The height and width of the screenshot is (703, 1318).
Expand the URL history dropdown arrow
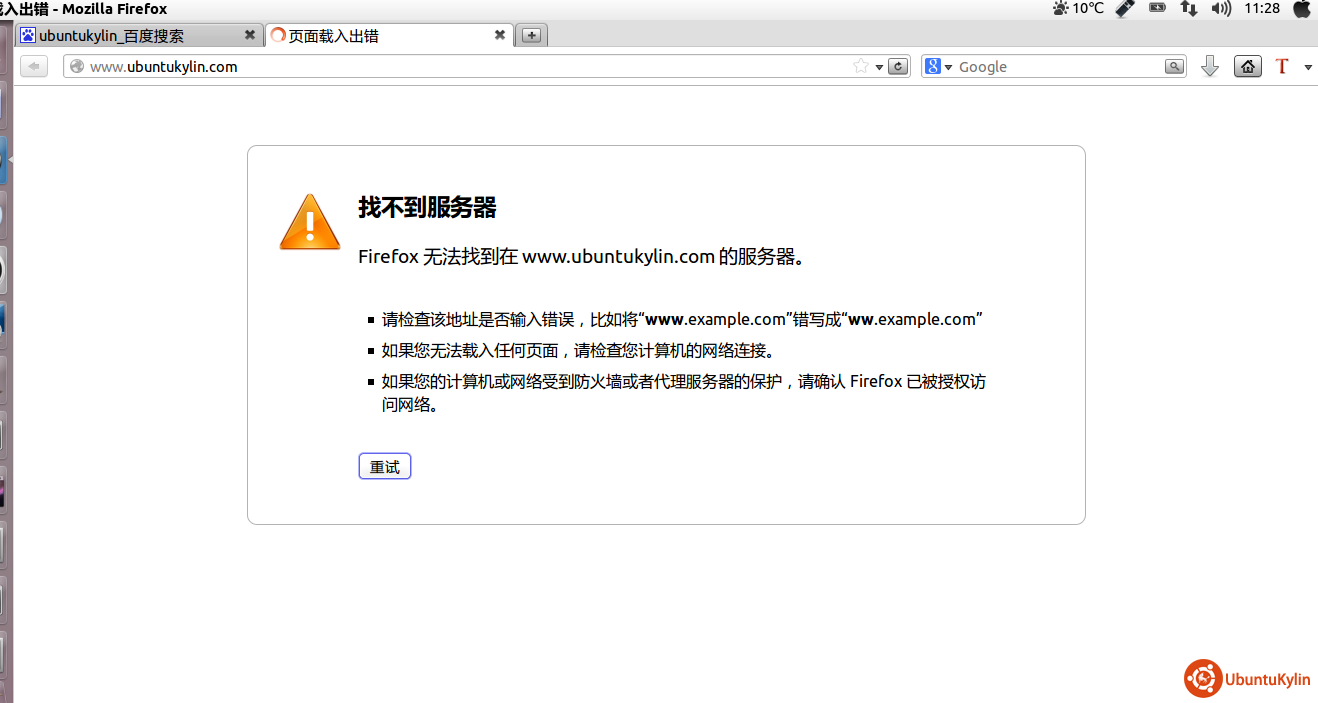click(x=879, y=67)
